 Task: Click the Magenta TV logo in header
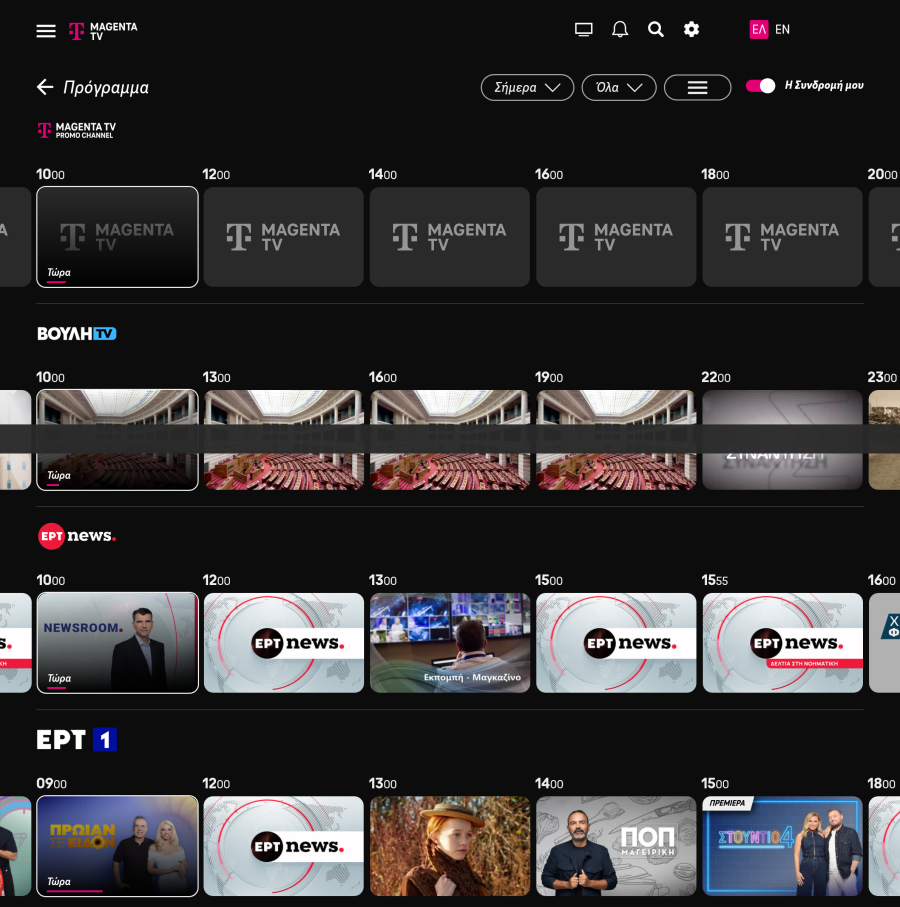(x=103, y=31)
